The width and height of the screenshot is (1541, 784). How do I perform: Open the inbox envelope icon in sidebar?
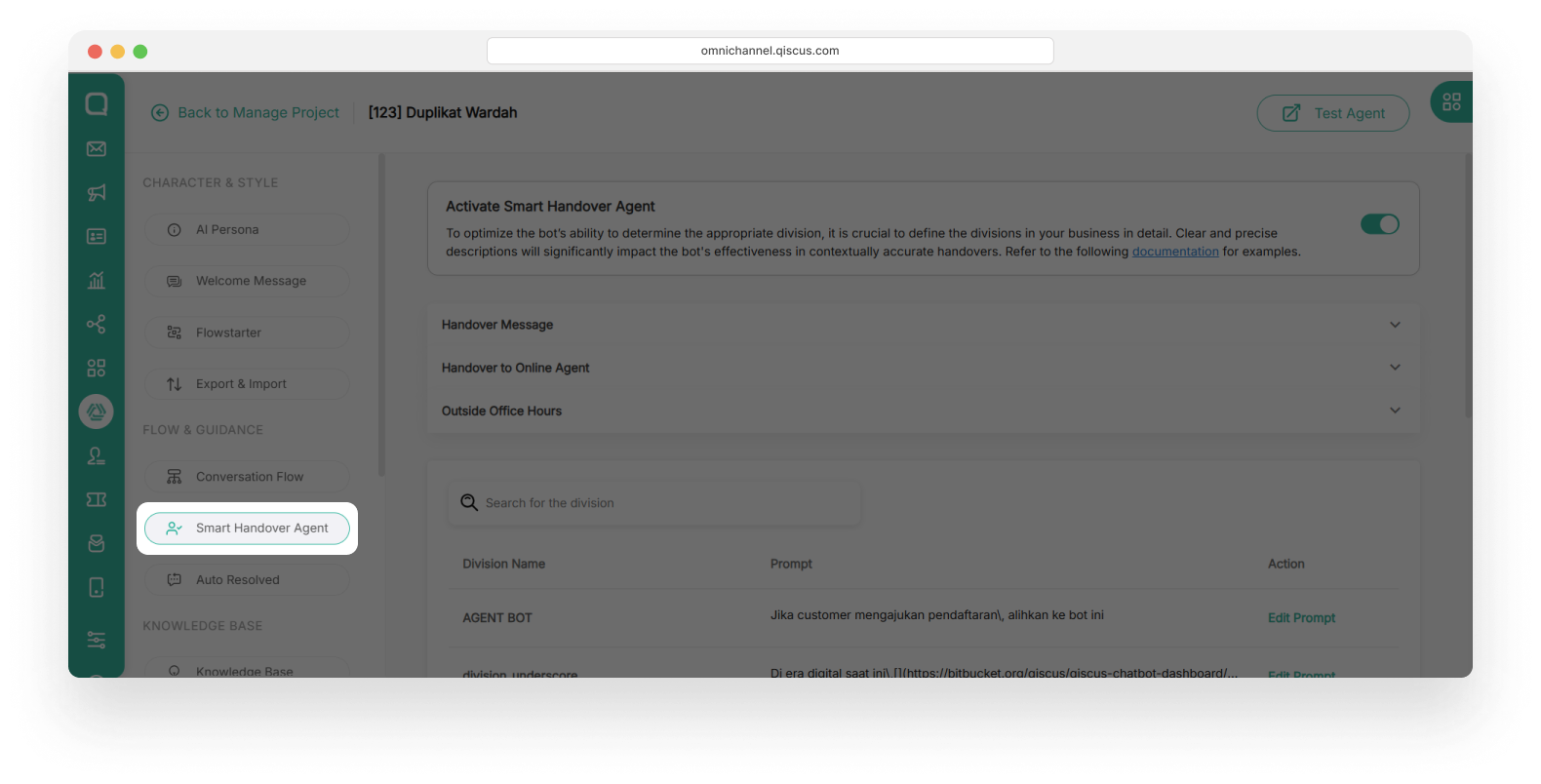point(97,149)
